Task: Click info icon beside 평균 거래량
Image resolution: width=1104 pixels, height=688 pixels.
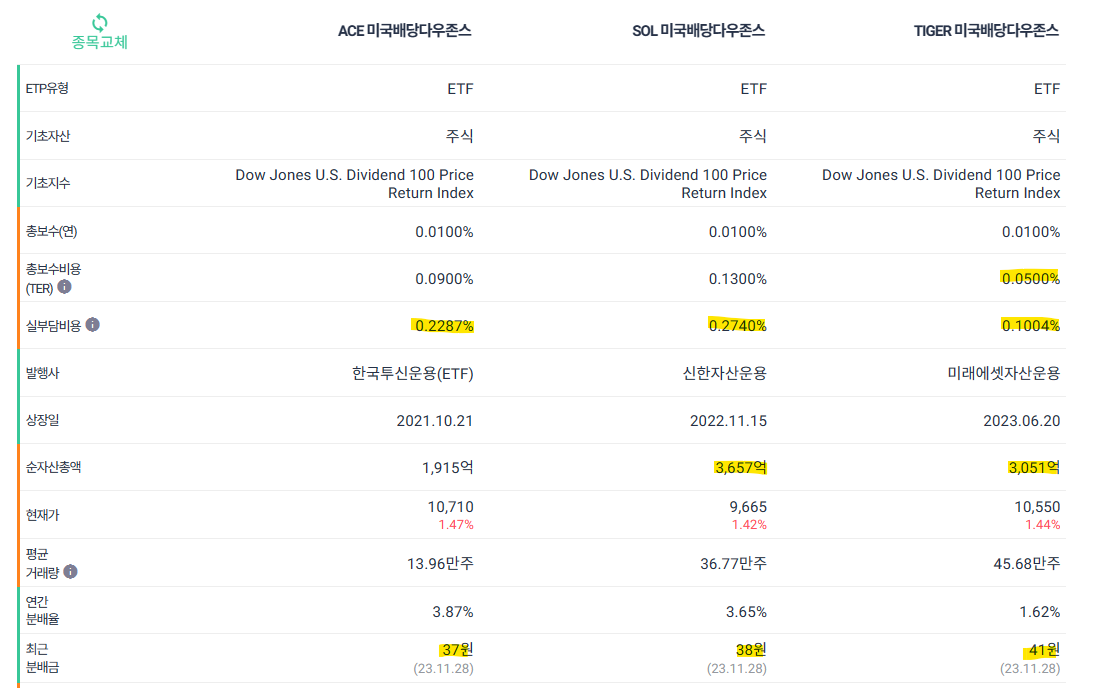Action: tap(70, 572)
